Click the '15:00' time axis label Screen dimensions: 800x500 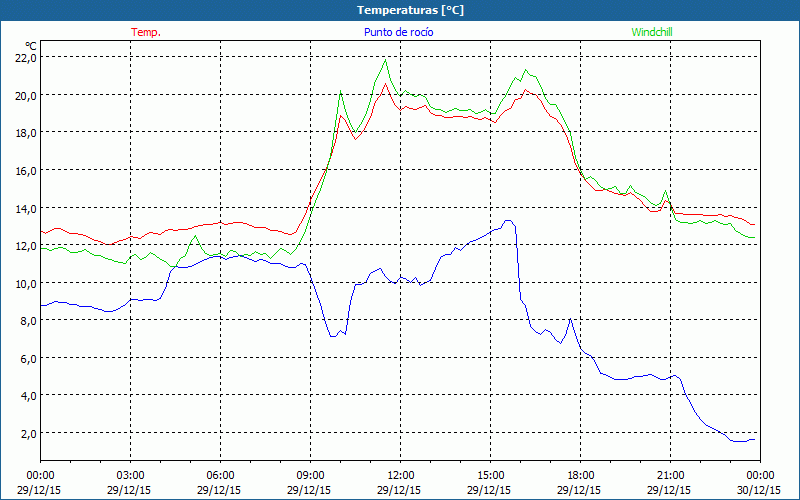click(x=491, y=476)
